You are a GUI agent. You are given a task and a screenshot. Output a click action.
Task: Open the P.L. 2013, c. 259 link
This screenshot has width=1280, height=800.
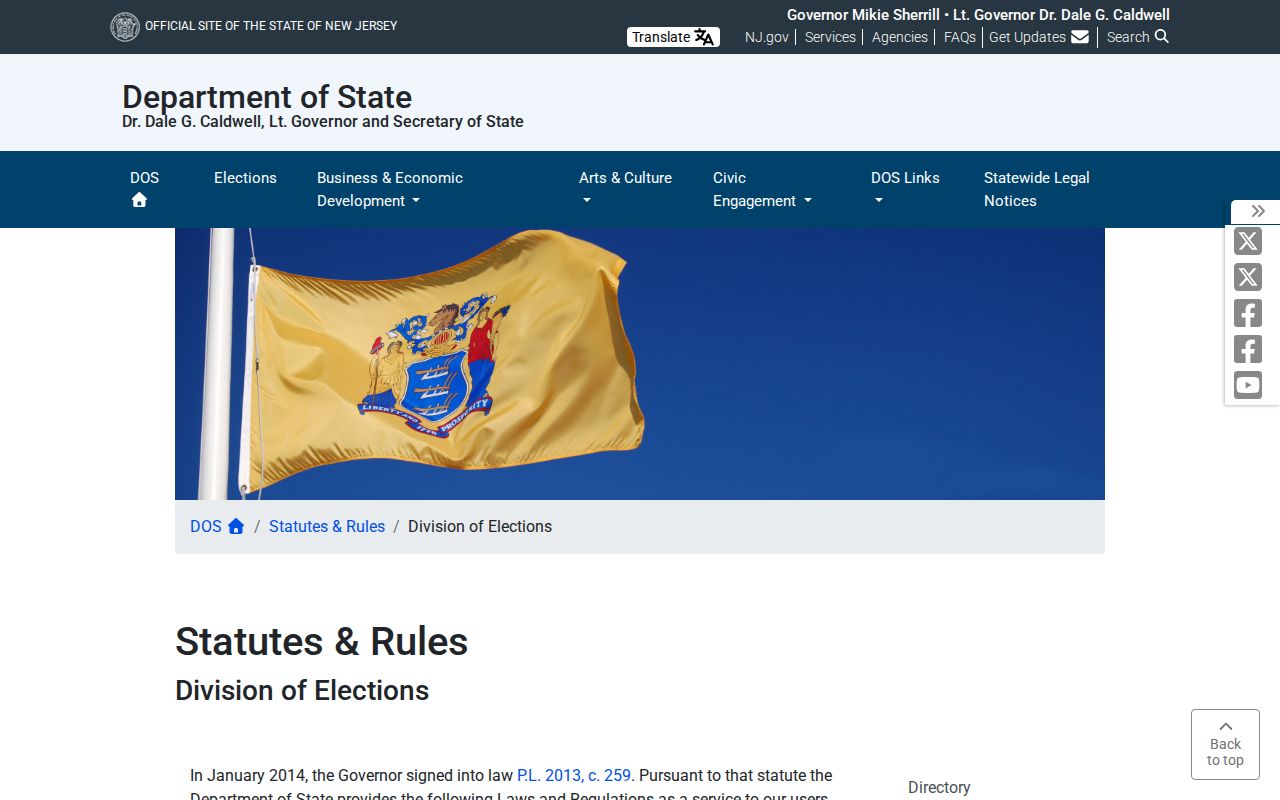click(x=574, y=775)
